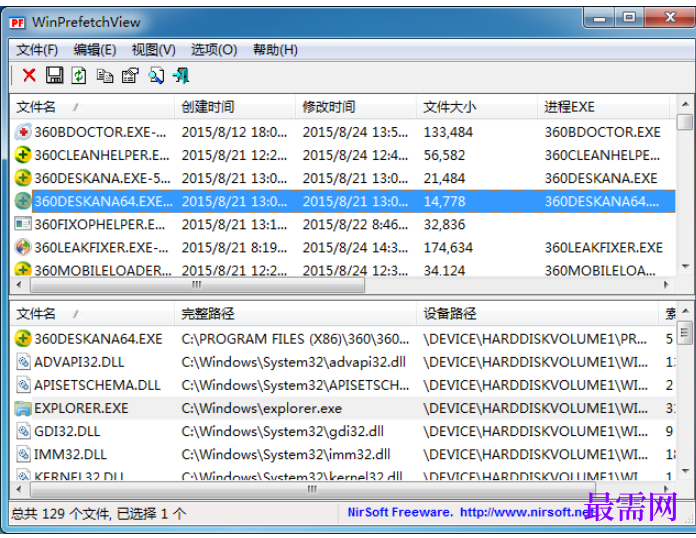
Task: Sort upper list by 文件名 column
Action: click(x=92, y=107)
